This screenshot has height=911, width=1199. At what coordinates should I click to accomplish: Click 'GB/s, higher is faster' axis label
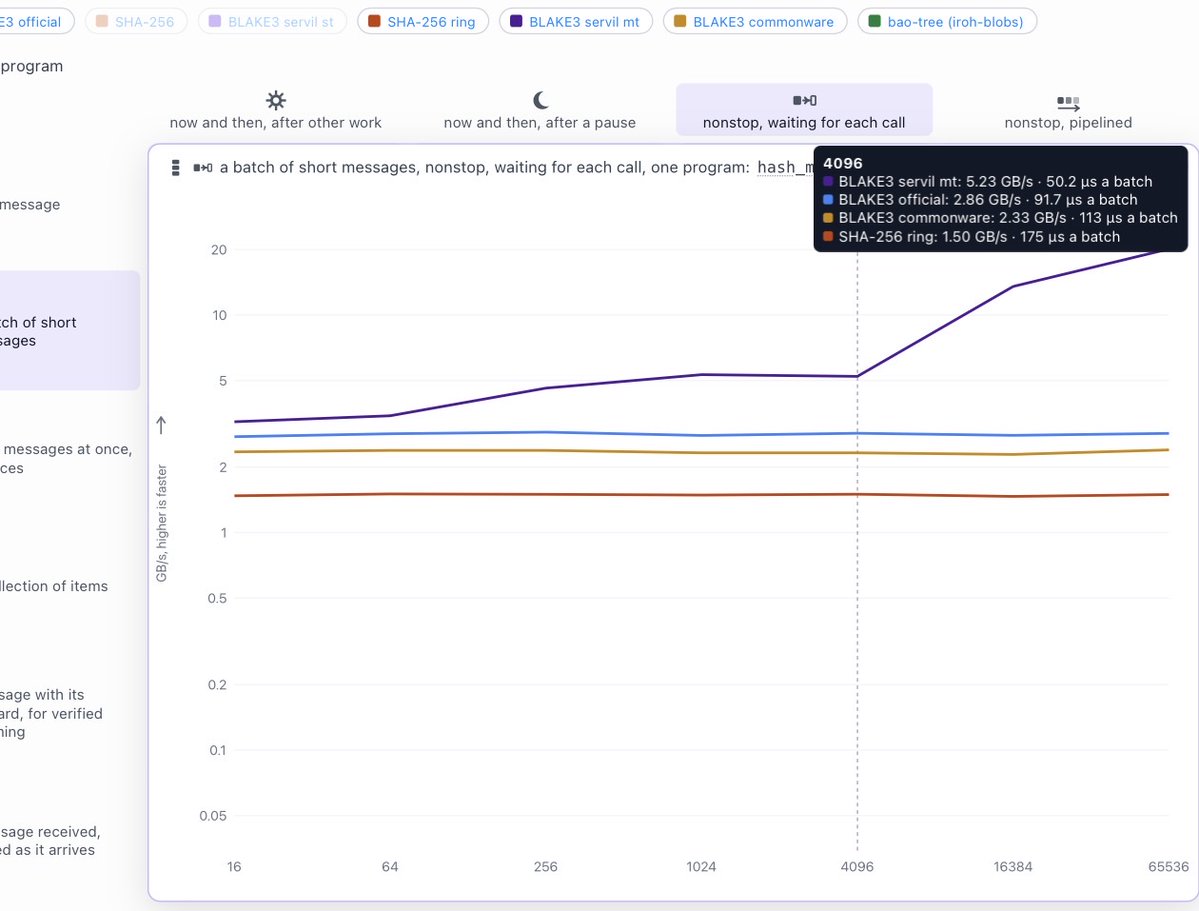pyautogui.click(x=161, y=523)
